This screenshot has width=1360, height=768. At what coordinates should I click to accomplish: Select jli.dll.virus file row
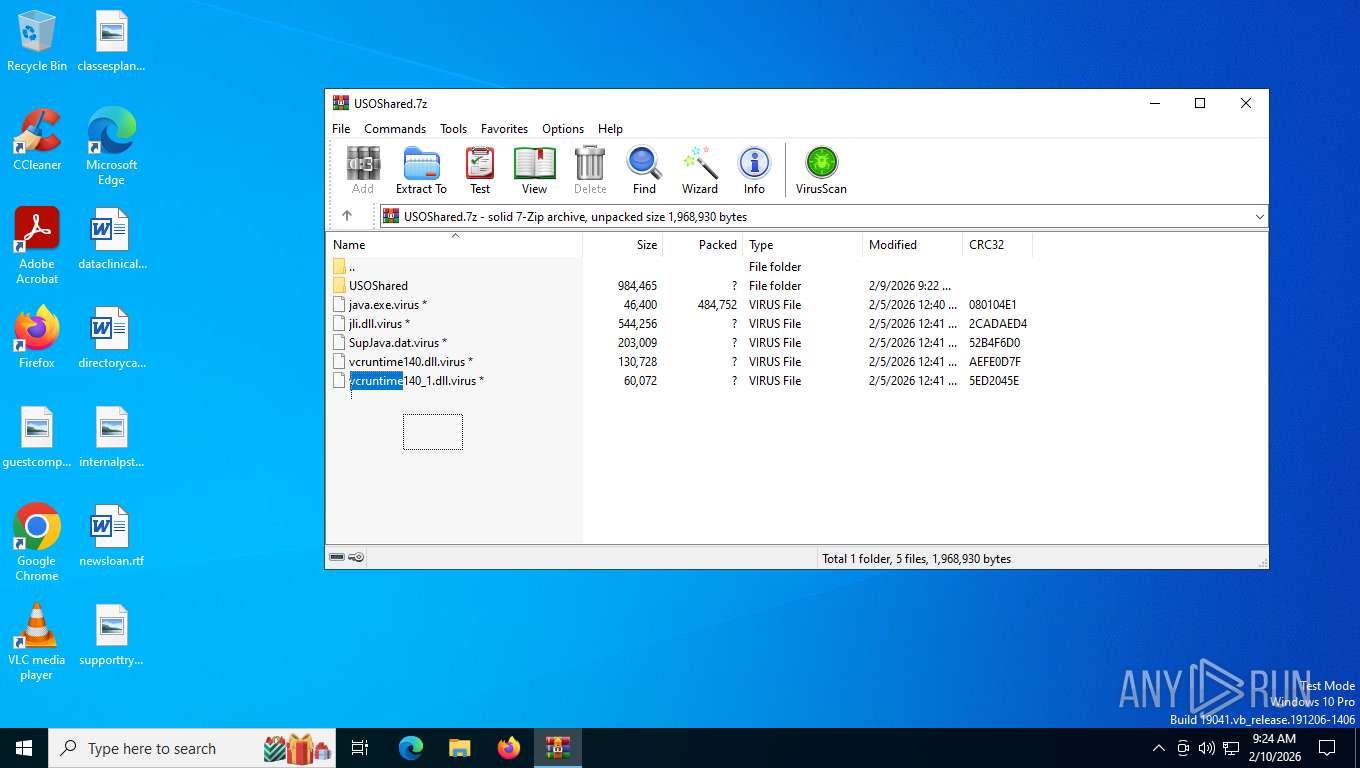pyautogui.click(x=680, y=324)
